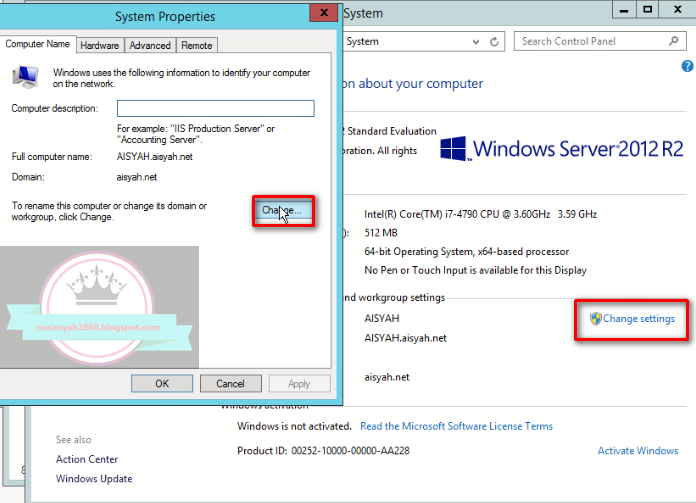
Task: Close the System Properties dialog
Action: (x=324, y=13)
